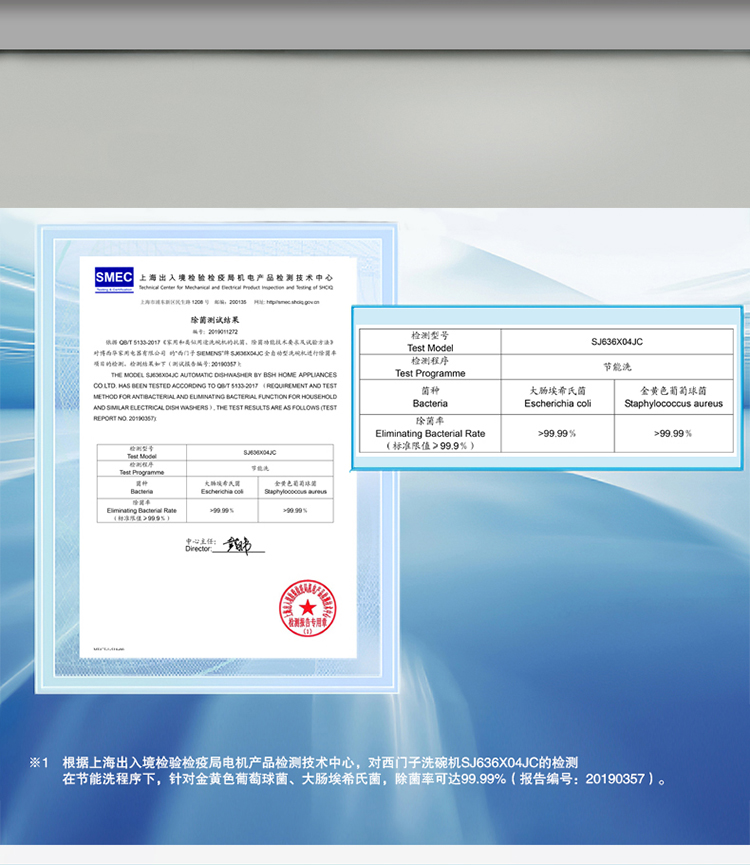
Task: Click the Chinese header 上海出入境检验检疫局机电产品检测技术中心
Action: click(x=236, y=277)
